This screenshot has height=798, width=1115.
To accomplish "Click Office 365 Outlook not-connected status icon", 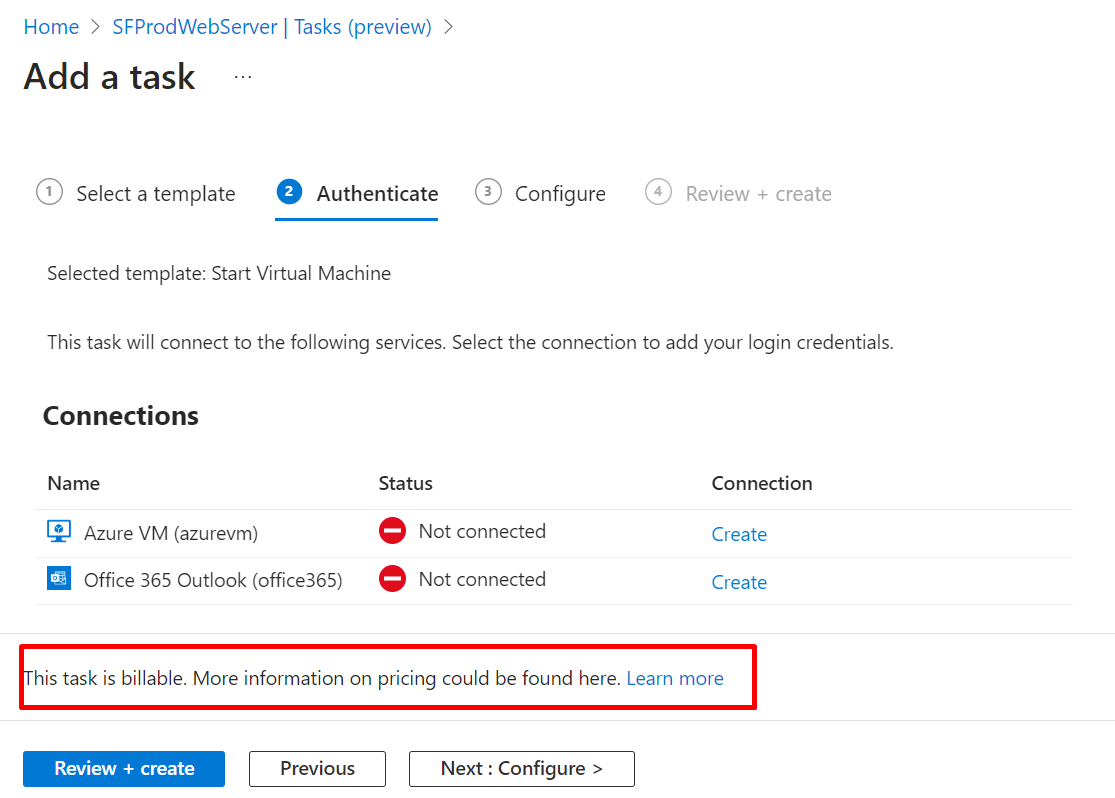I will click(x=393, y=579).
